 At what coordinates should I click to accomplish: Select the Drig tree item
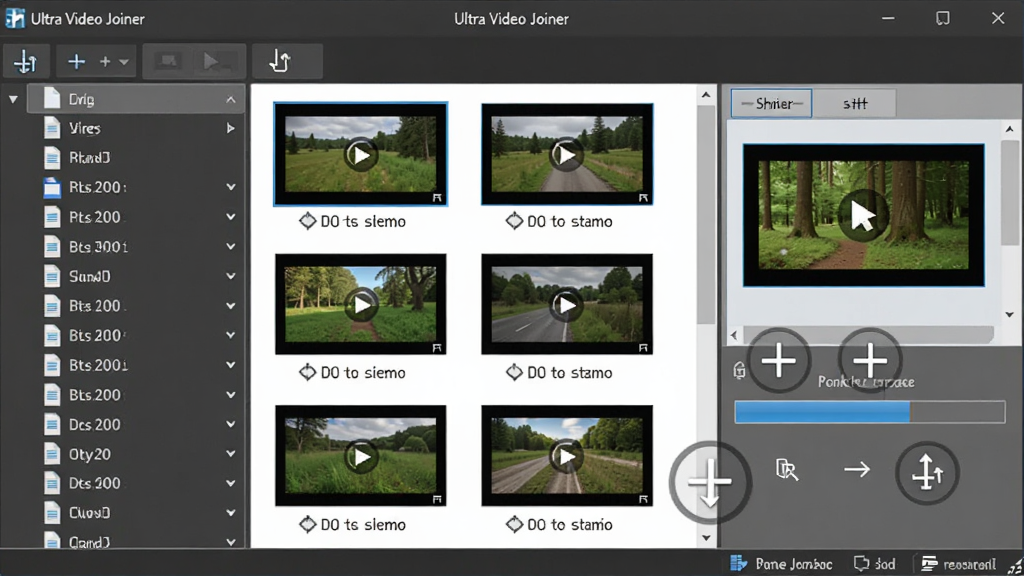(136, 99)
